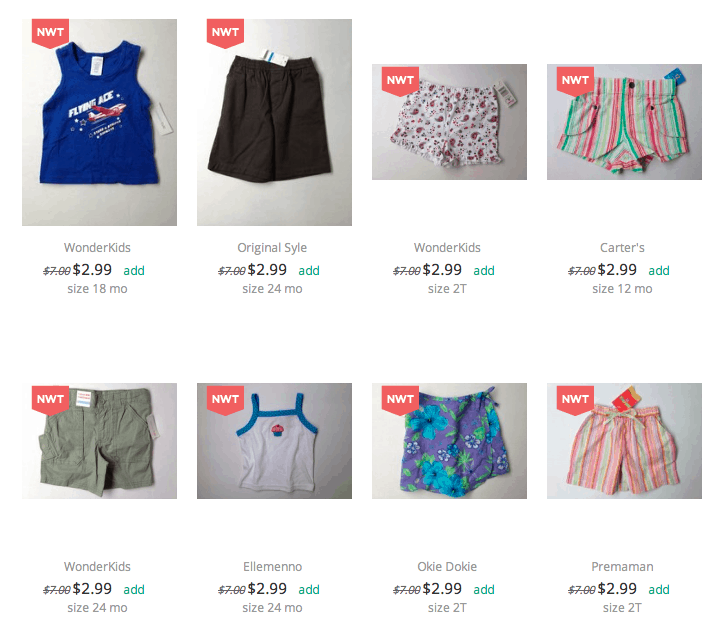Click the NWT badge on blue tank top

[x=50, y=33]
